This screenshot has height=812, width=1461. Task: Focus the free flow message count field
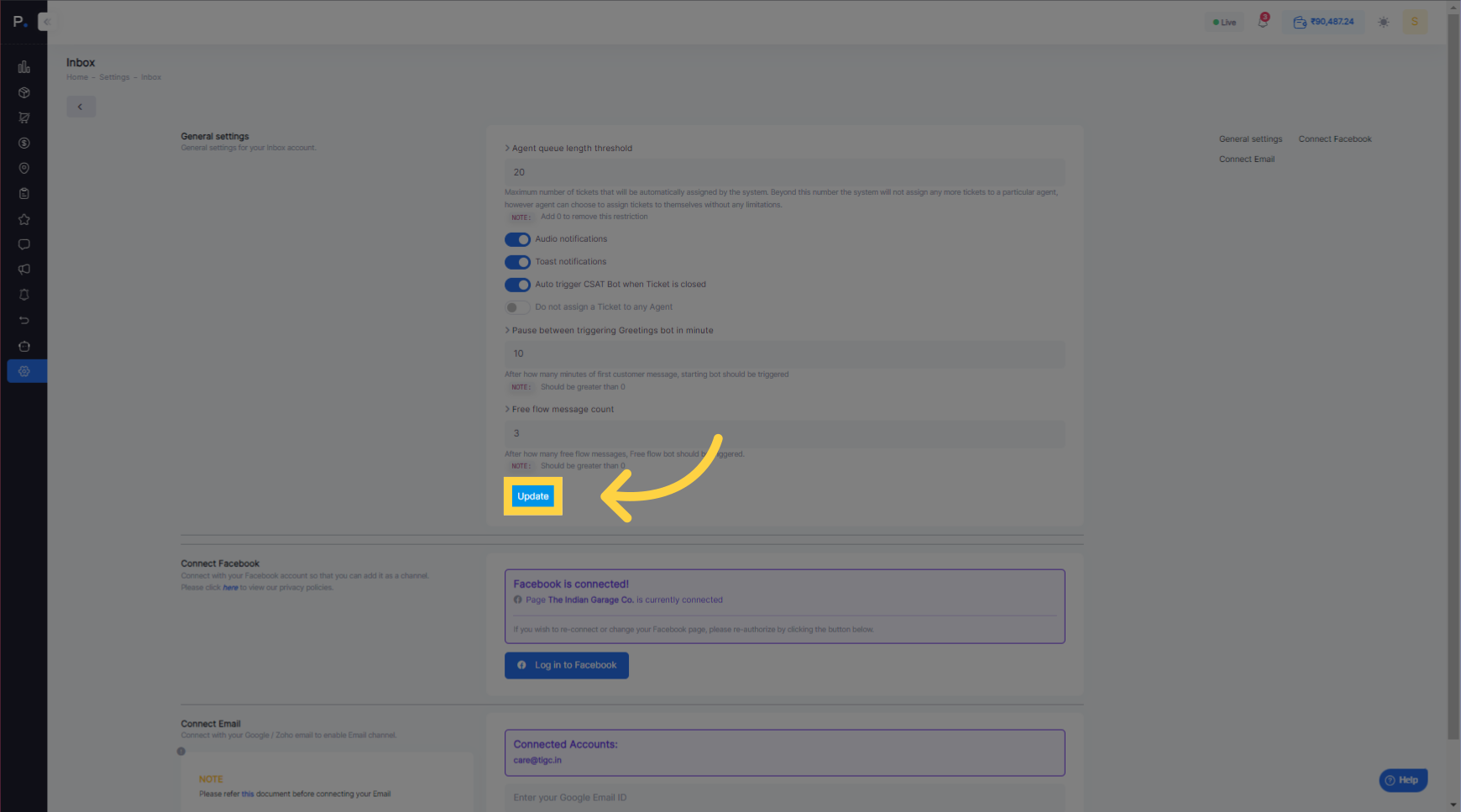784,433
